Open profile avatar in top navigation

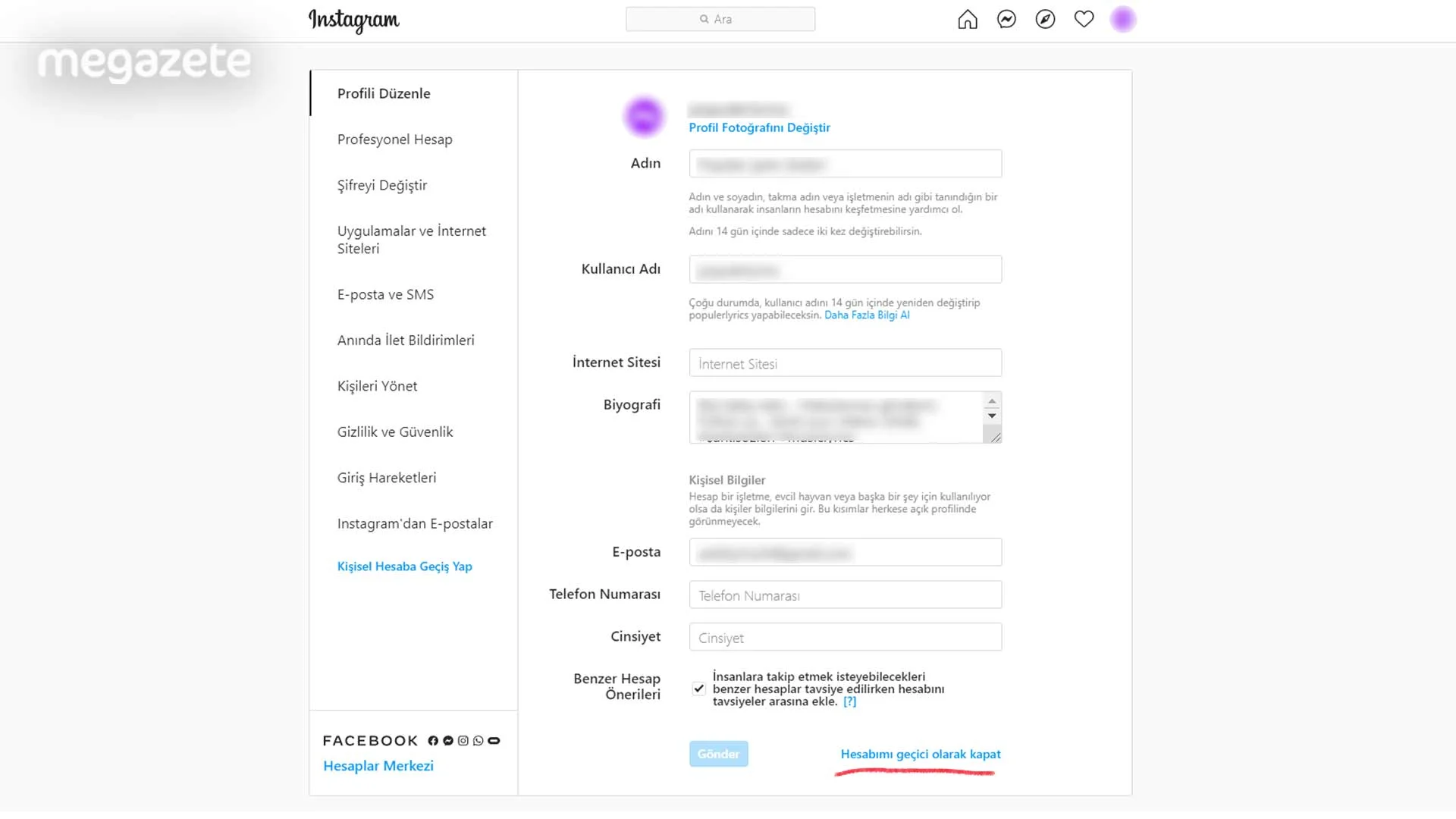click(1123, 19)
